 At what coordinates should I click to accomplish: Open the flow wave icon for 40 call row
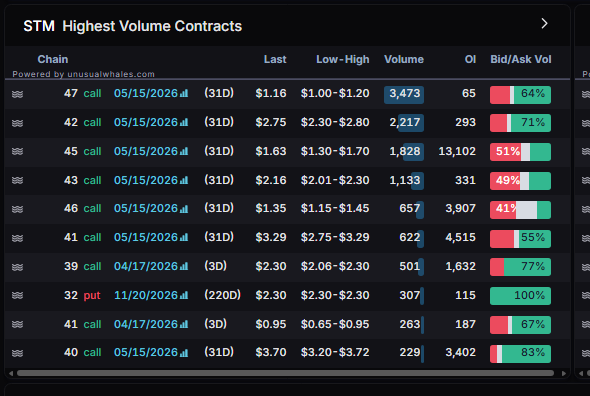17,353
